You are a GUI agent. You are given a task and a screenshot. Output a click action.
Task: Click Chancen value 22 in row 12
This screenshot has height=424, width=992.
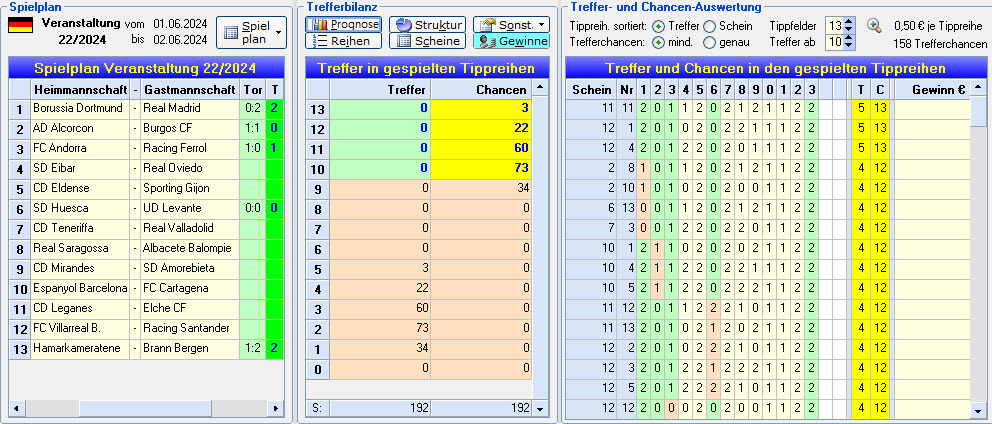[x=481, y=128]
